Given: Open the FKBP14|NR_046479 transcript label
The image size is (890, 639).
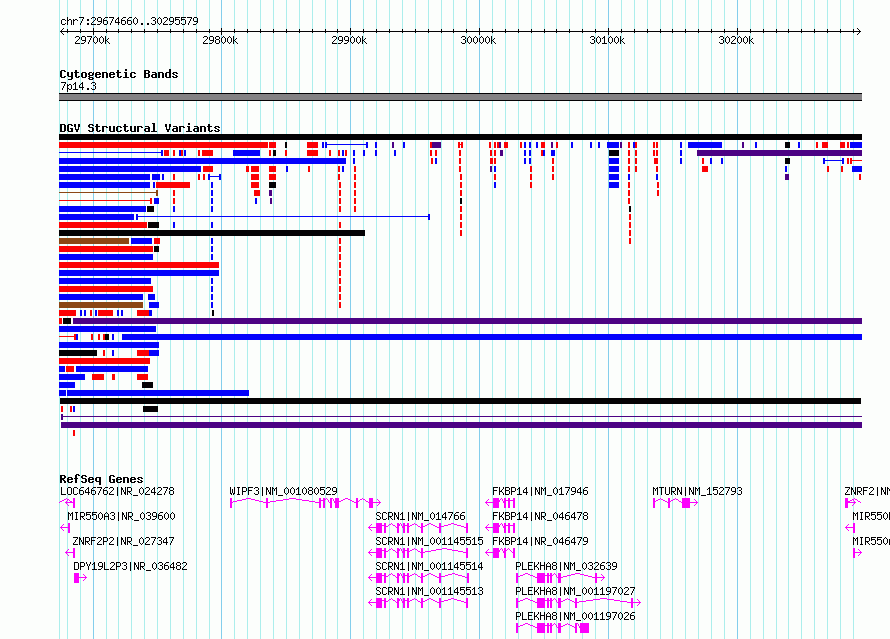Looking at the screenshot, I should (540, 541).
